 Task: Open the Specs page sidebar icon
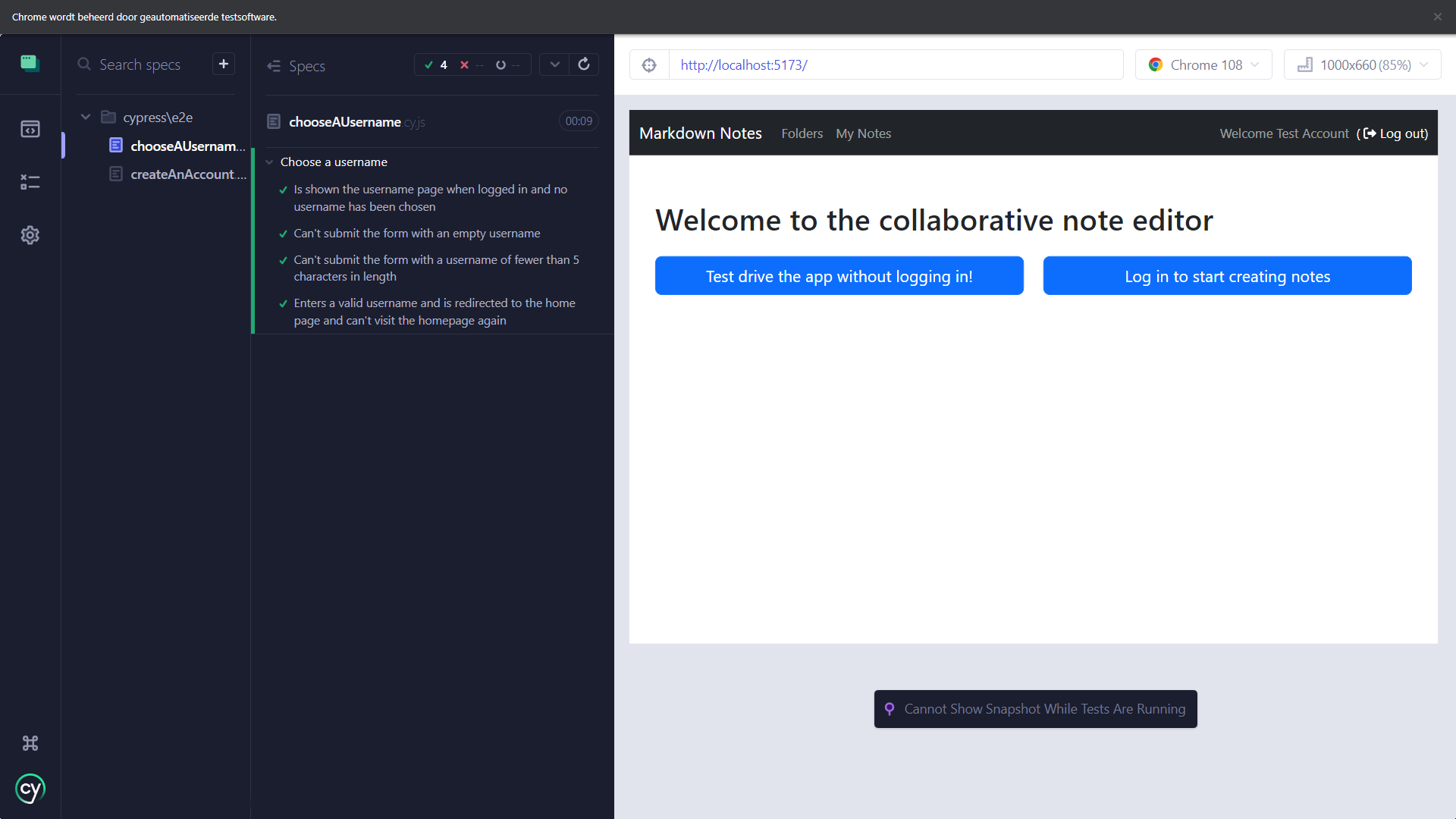30,129
